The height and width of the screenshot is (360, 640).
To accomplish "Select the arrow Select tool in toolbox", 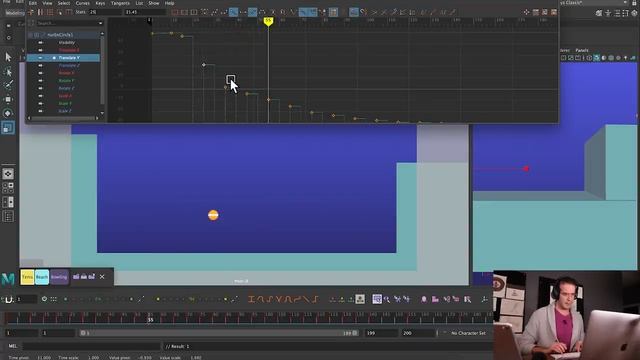I will coord(8,57).
